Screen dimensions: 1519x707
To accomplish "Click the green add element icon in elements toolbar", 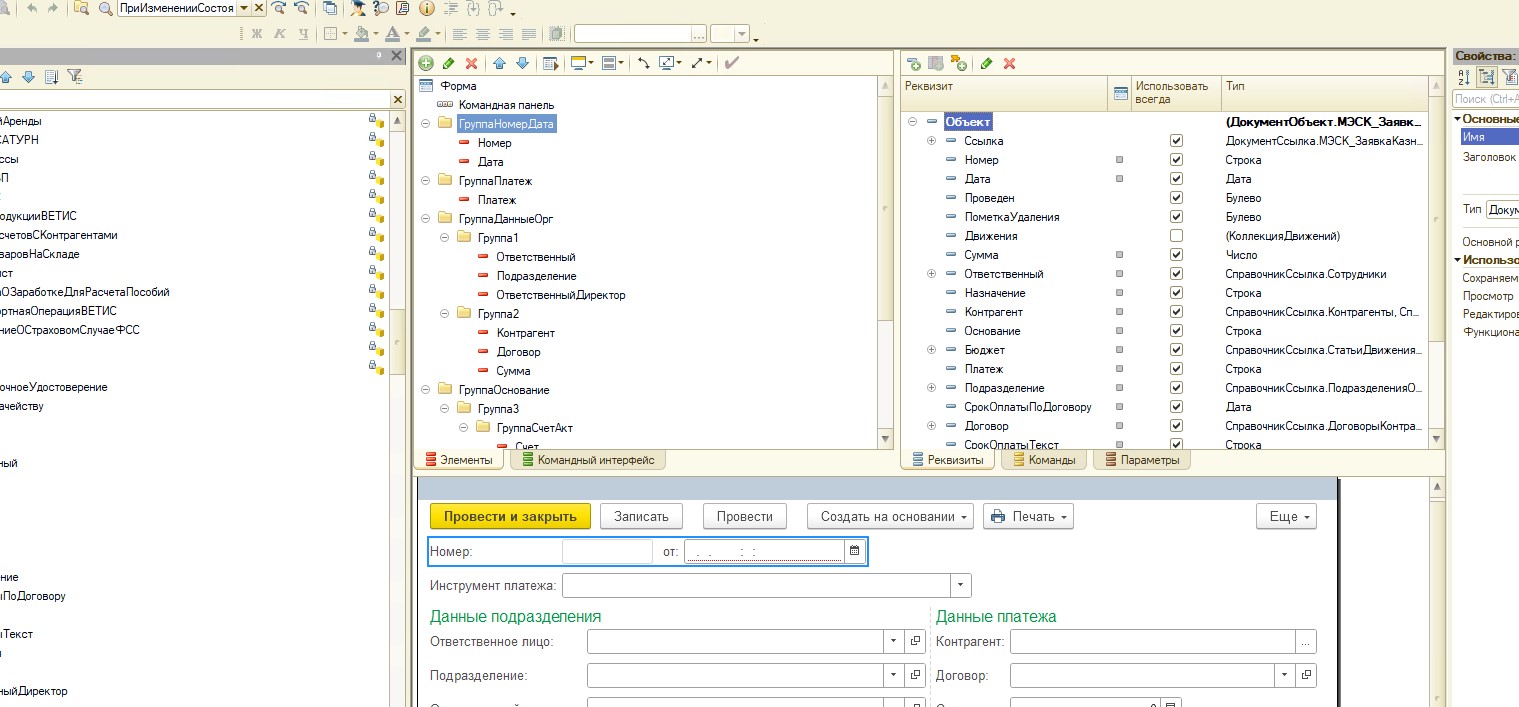I will [x=426, y=63].
